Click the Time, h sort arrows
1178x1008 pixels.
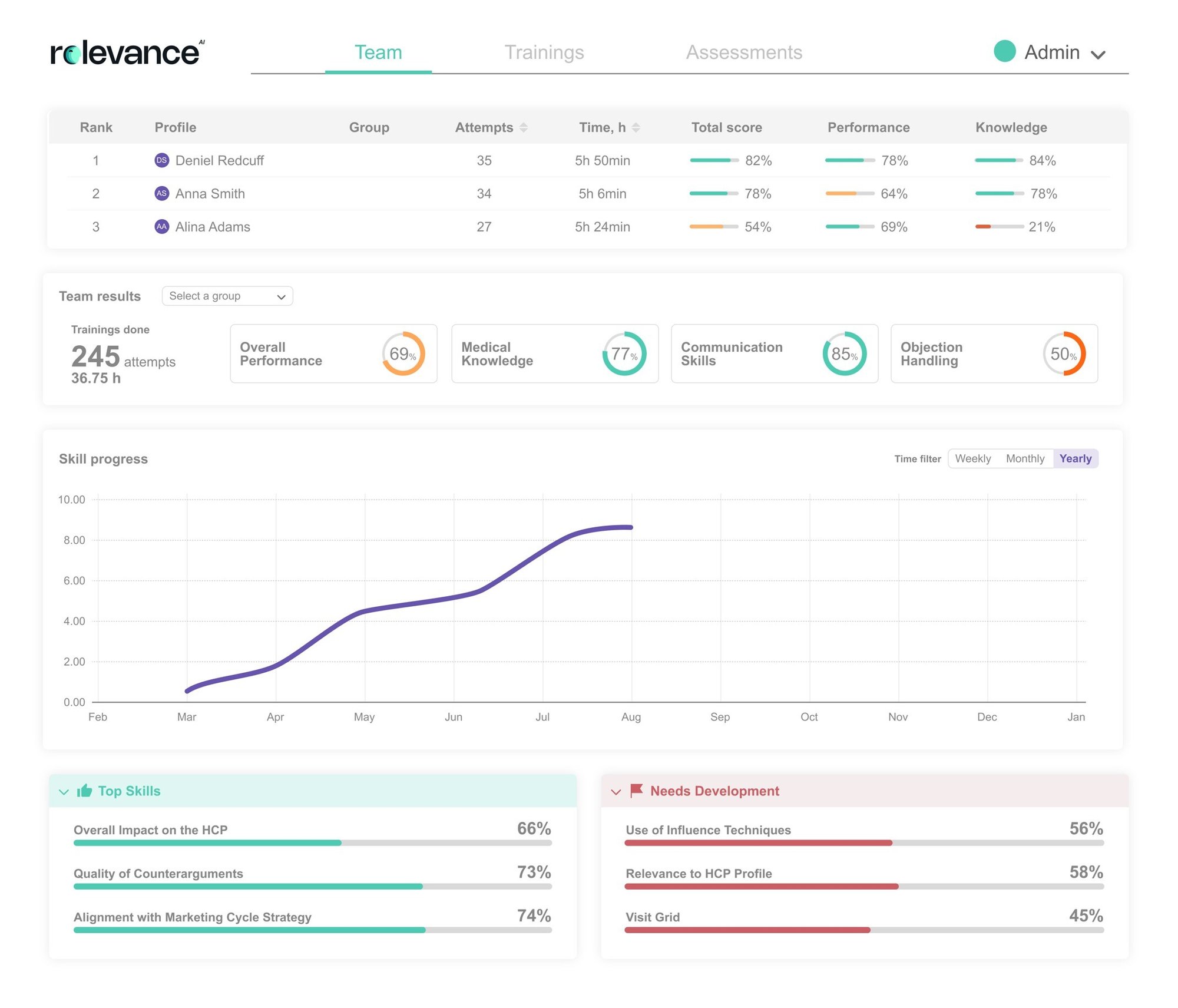click(x=636, y=127)
